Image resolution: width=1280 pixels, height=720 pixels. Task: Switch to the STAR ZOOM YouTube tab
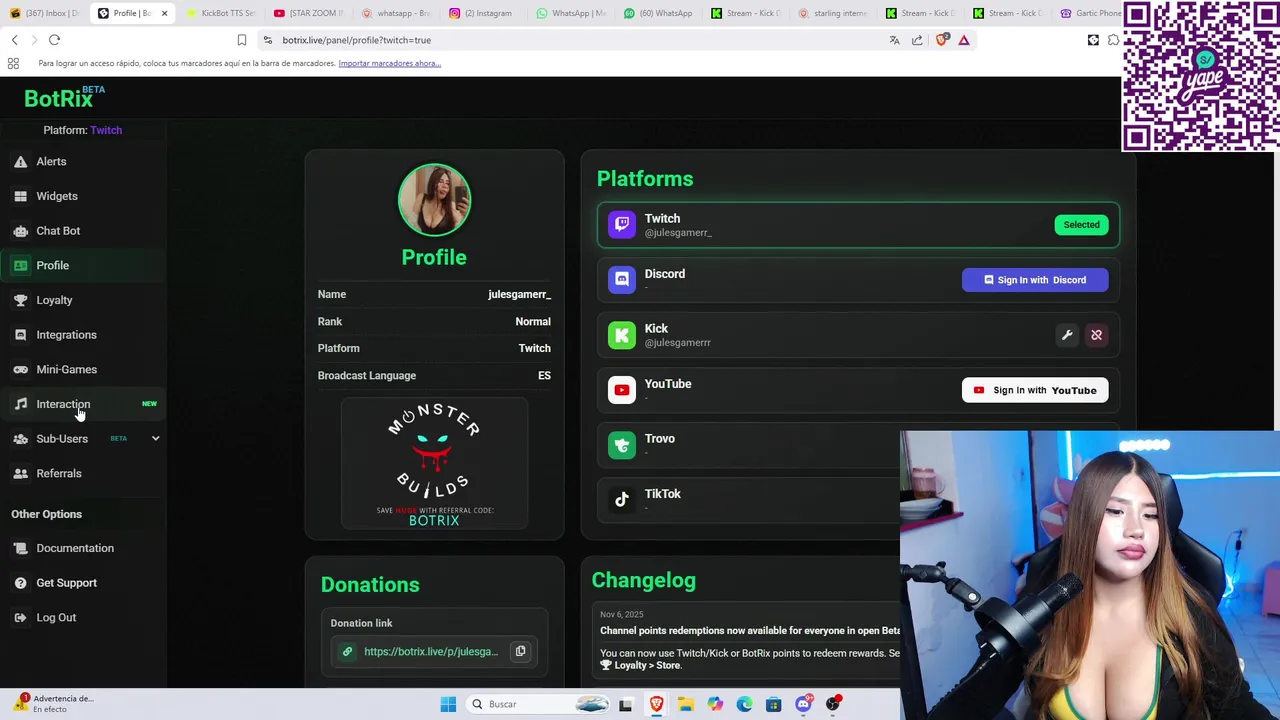[x=308, y=13]
